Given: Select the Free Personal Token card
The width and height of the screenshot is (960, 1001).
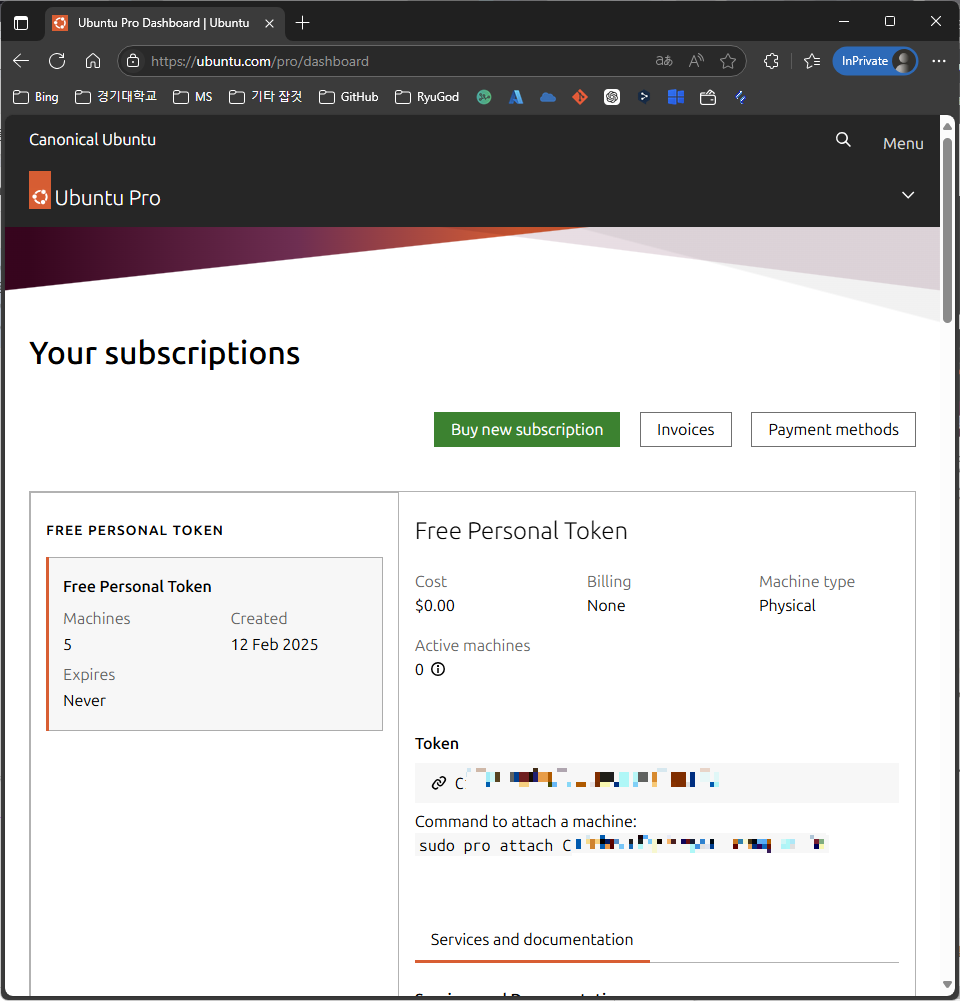Looking at the screenshot, I should pos(215,644).
